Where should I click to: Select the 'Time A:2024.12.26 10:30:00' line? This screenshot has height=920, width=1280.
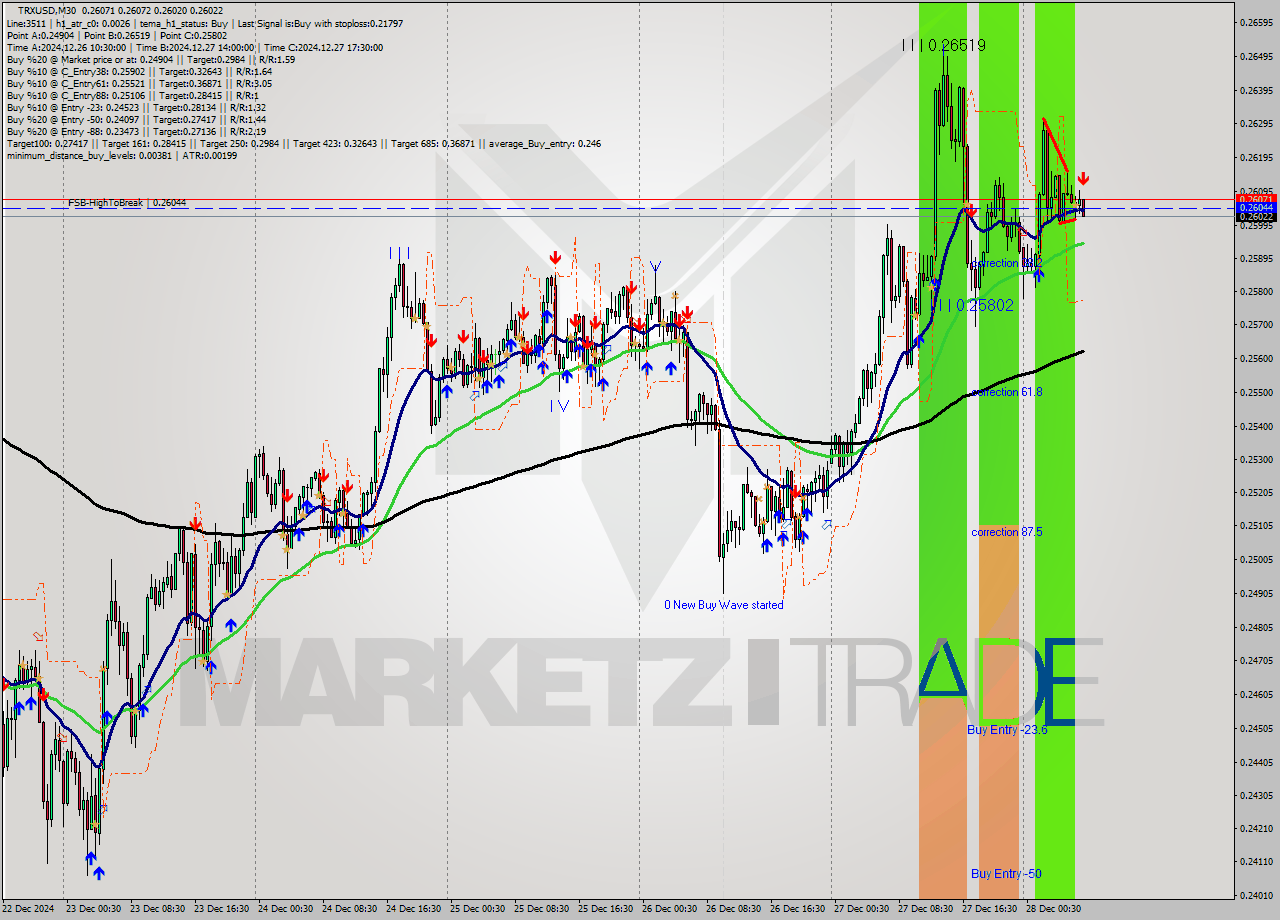pos(195,47)
